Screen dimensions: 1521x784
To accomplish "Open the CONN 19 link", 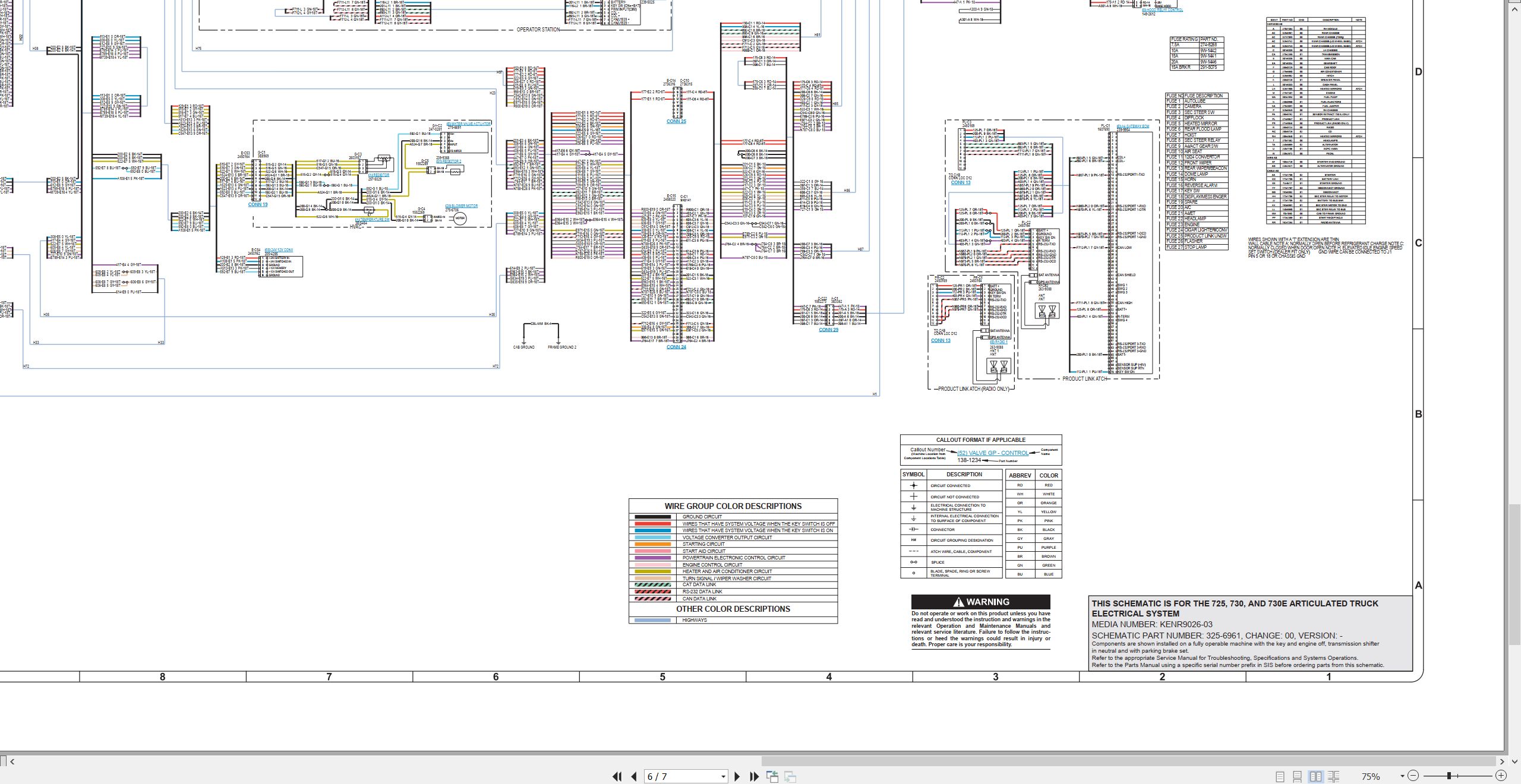I will point(258,205).
